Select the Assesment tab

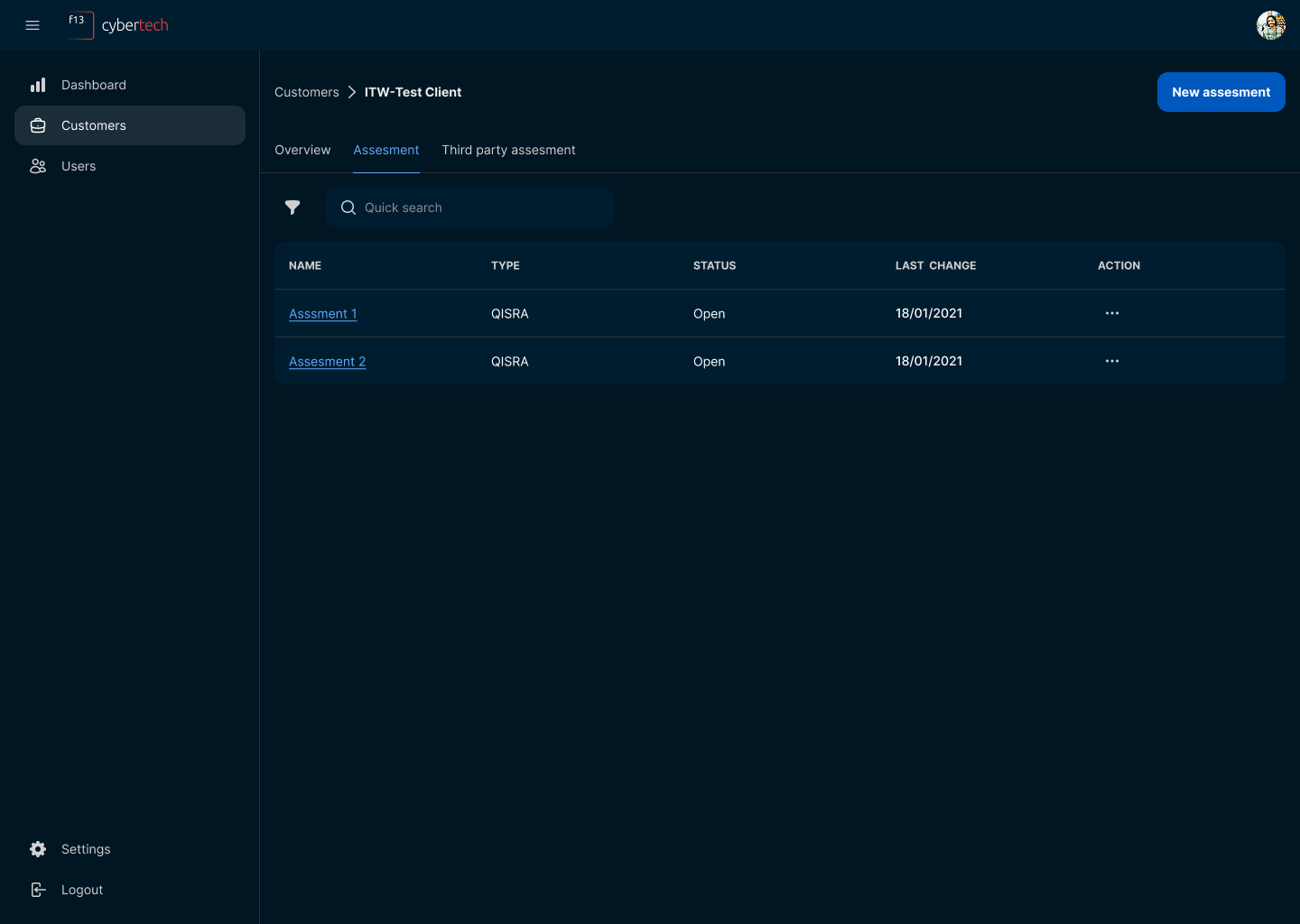(x=386, y=150)
